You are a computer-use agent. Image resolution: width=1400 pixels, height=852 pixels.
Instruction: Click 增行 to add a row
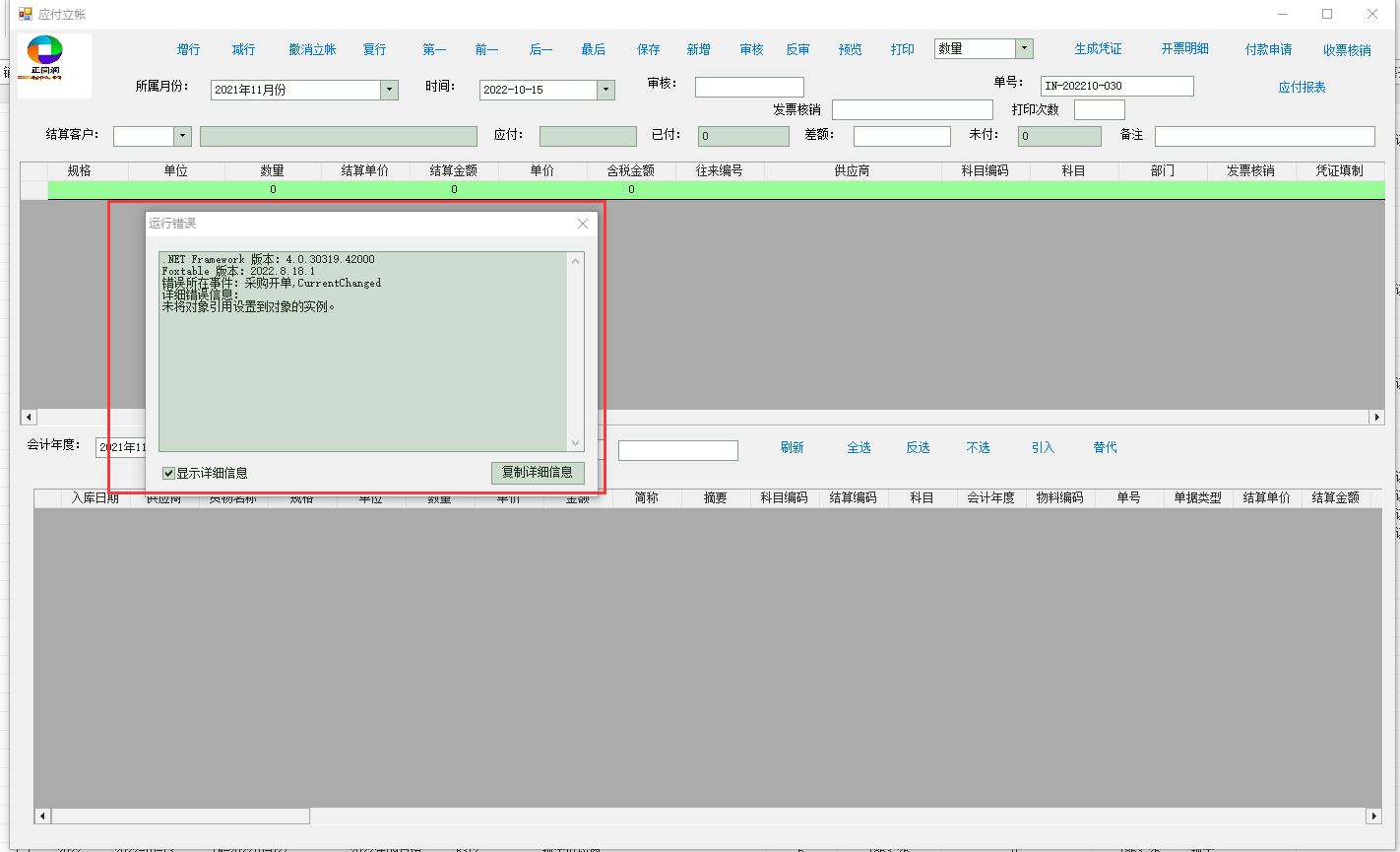click(188, 49)
